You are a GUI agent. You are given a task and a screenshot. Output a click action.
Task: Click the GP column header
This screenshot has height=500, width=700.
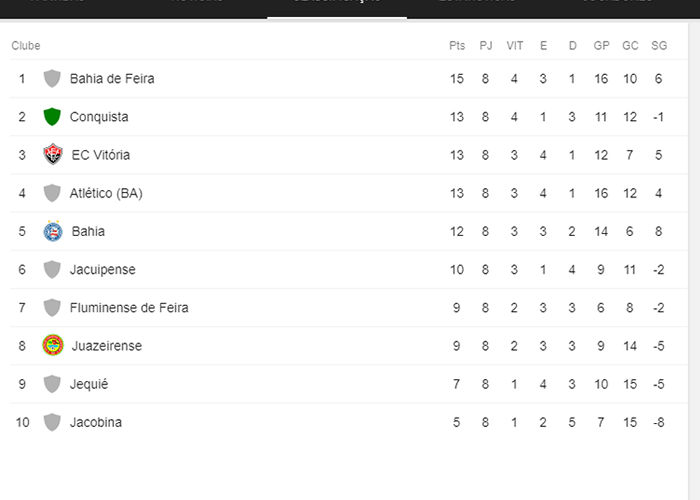click(x=601, y=46)
